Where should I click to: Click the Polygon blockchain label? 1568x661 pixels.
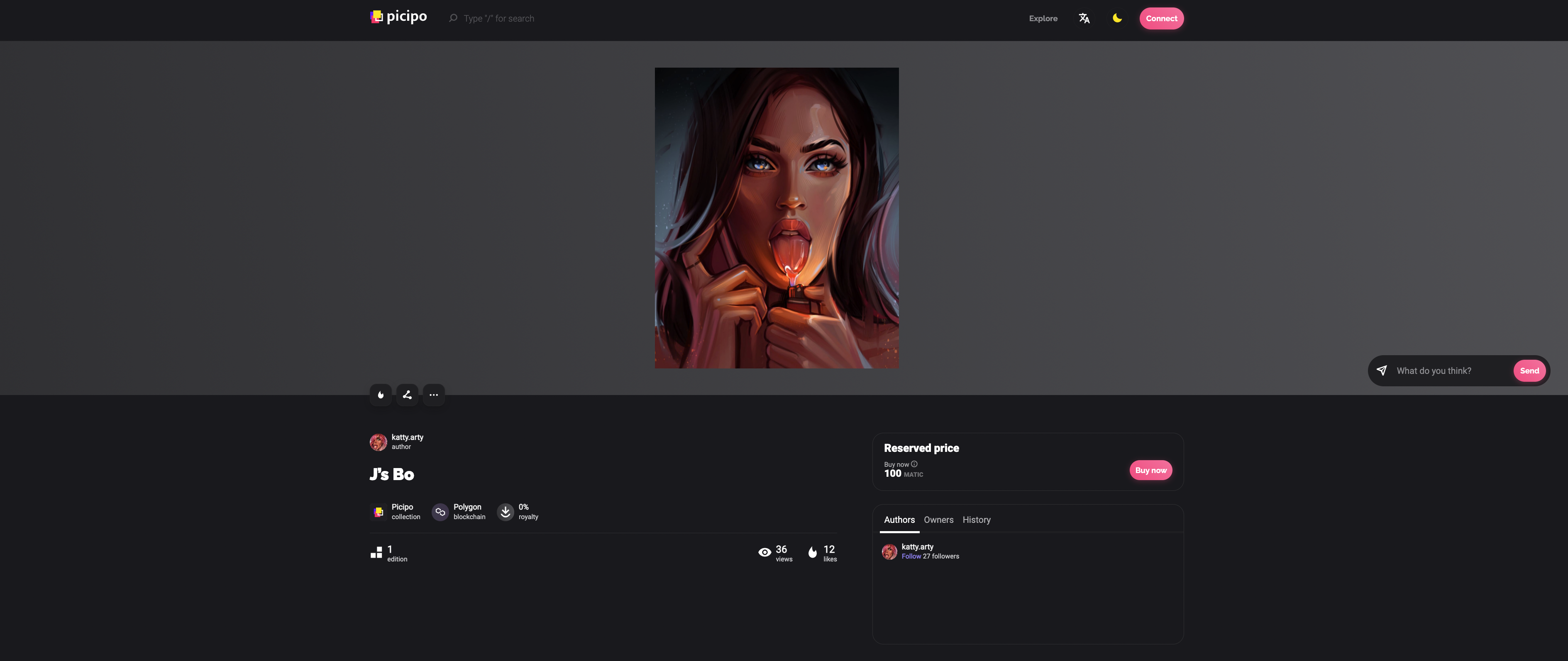tap(469, 511)
